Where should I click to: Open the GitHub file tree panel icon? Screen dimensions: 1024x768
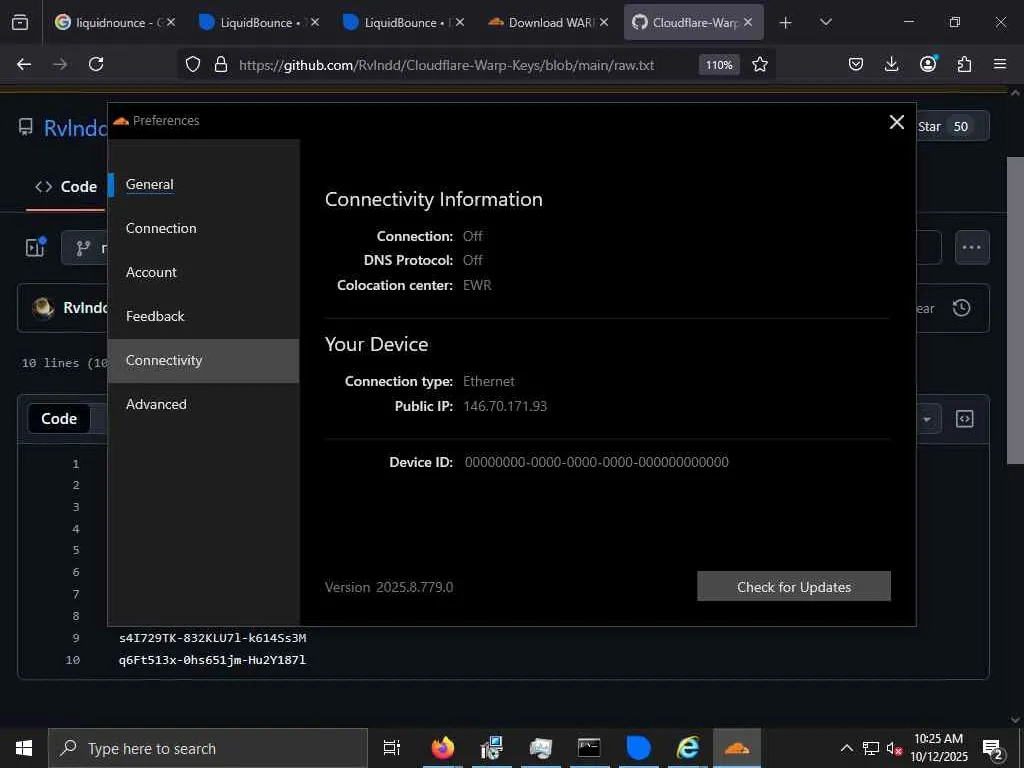pyautogui.click(x=35, y=247)
